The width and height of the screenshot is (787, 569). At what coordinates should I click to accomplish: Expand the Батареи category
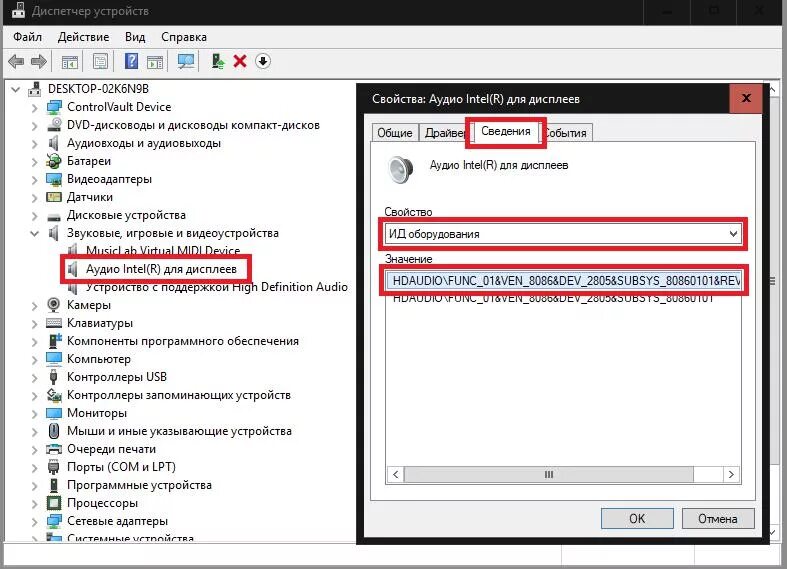(35, 162)
